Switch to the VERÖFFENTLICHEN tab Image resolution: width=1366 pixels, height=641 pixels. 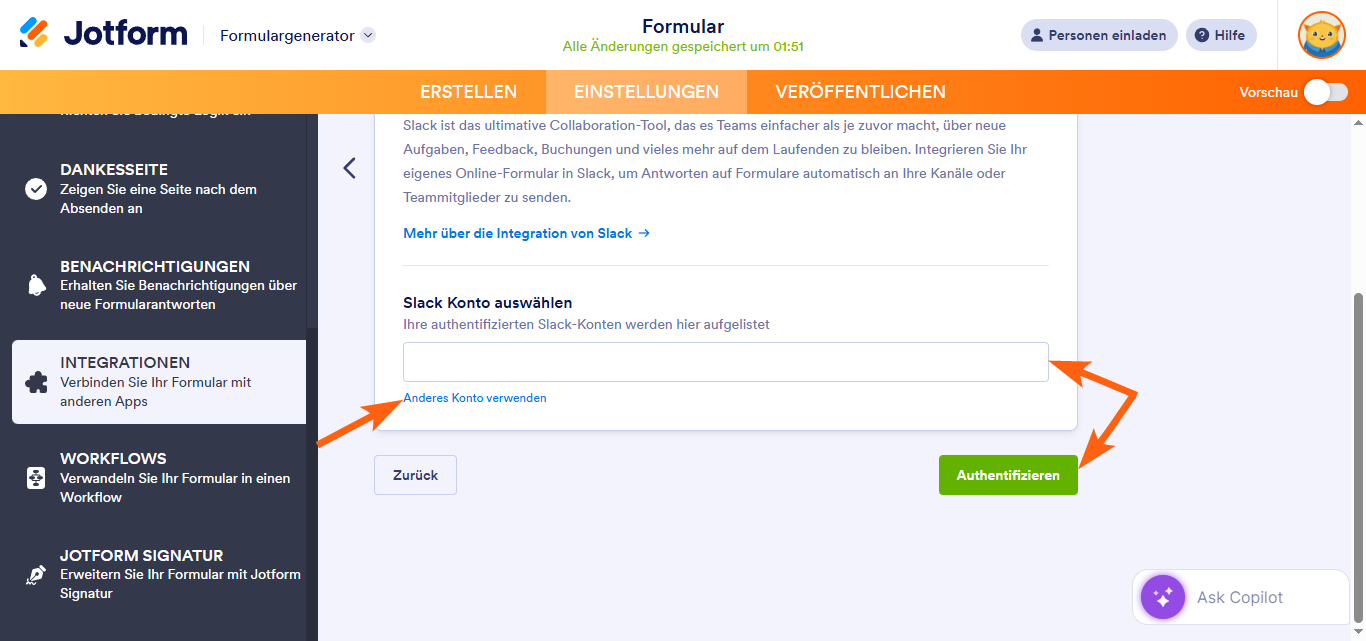click(x=860, y=91)
